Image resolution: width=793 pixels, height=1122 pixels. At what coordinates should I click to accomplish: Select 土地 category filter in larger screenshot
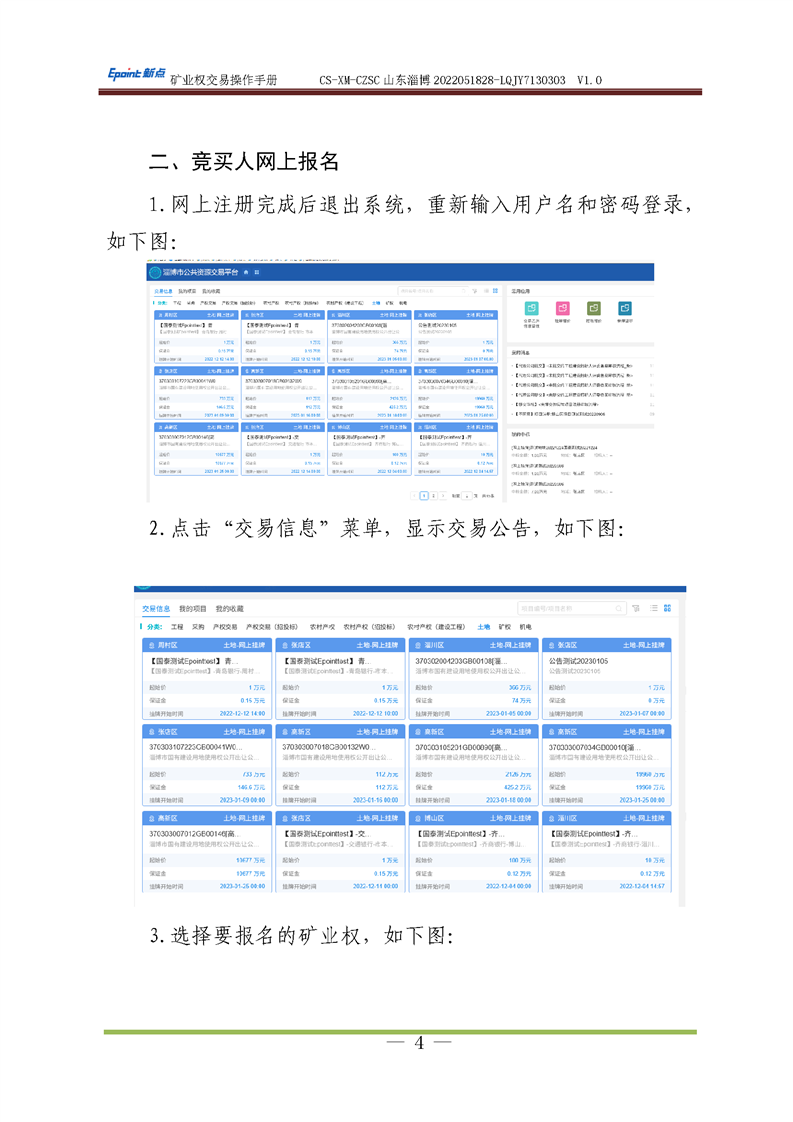pyautogui.click(x=484, y=626)
